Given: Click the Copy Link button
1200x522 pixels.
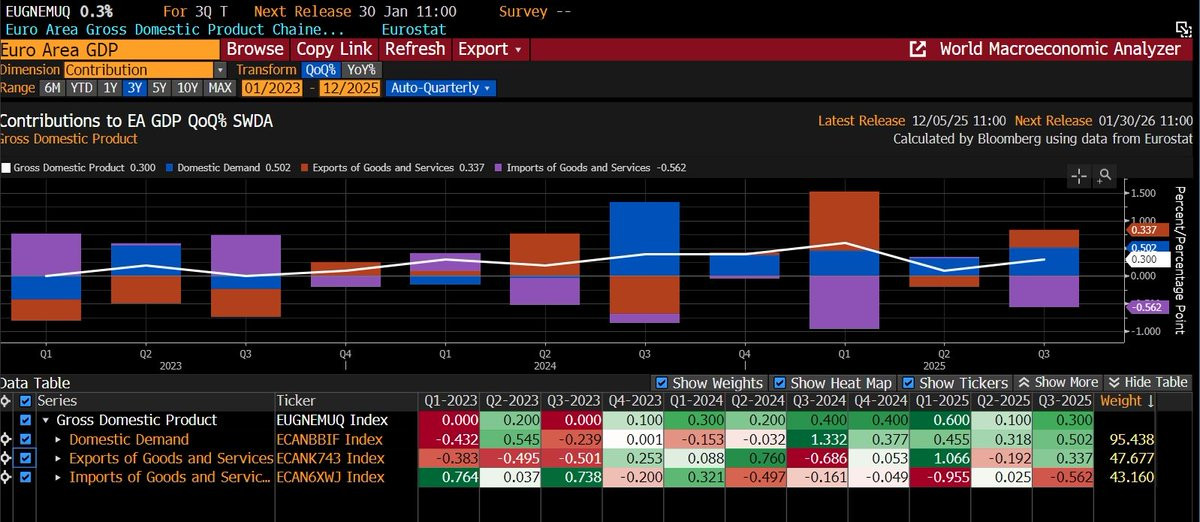Looking at the screenshot, I should click(334, 48).
